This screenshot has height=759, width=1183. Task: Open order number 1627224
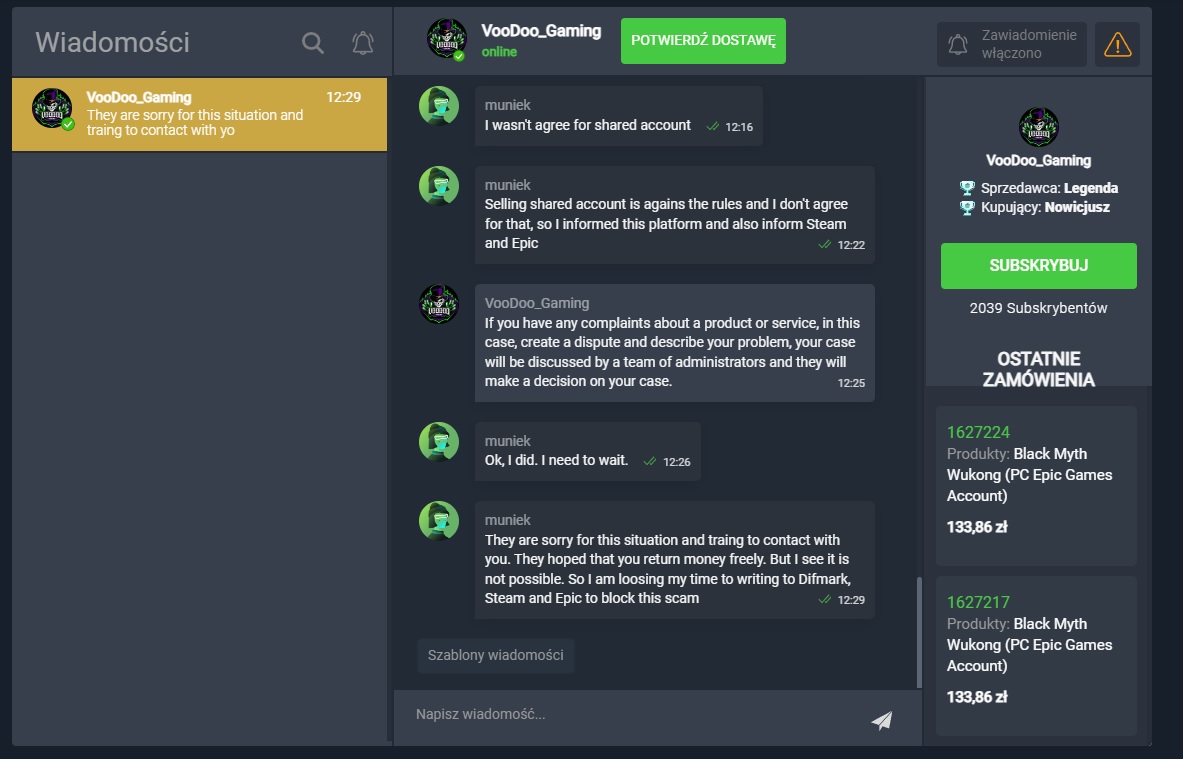(978, 432)
